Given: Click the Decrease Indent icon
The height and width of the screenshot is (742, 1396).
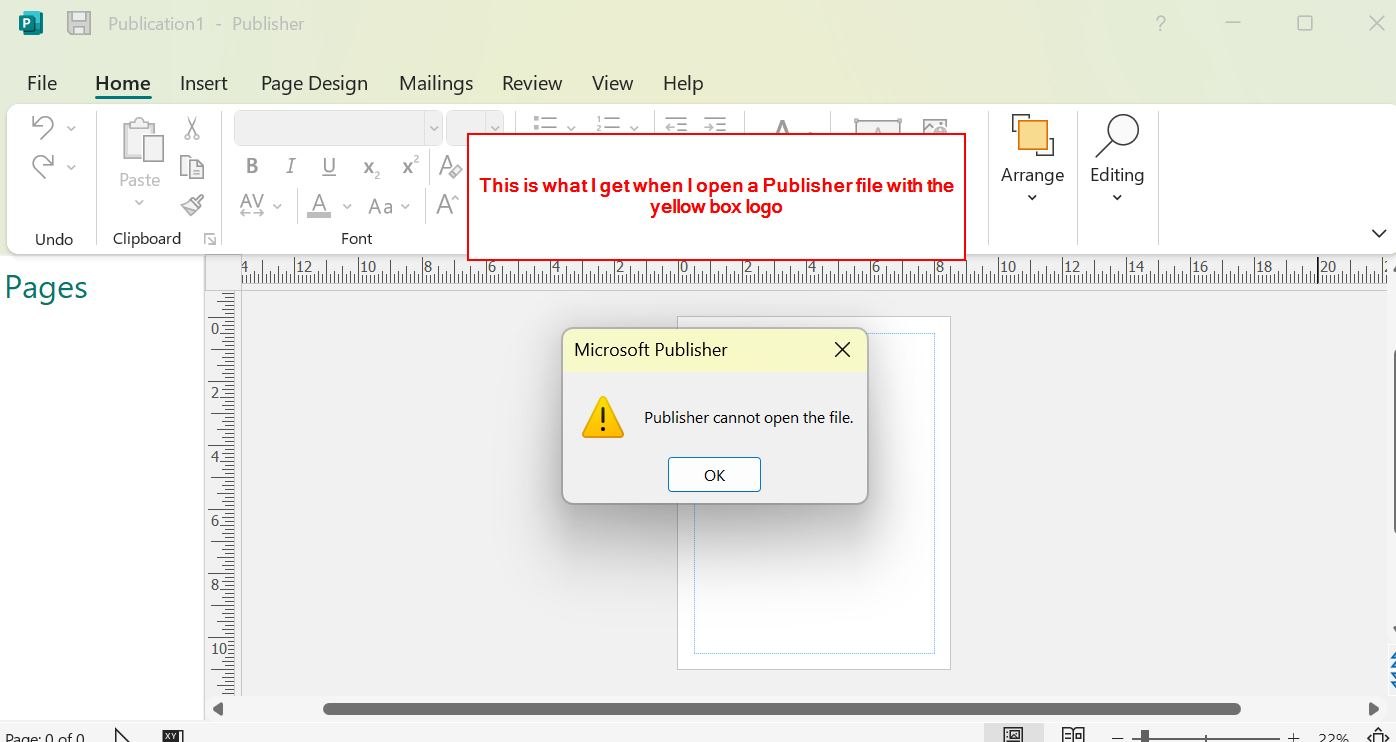Looking at the screenshot, I should coord(676,124).
